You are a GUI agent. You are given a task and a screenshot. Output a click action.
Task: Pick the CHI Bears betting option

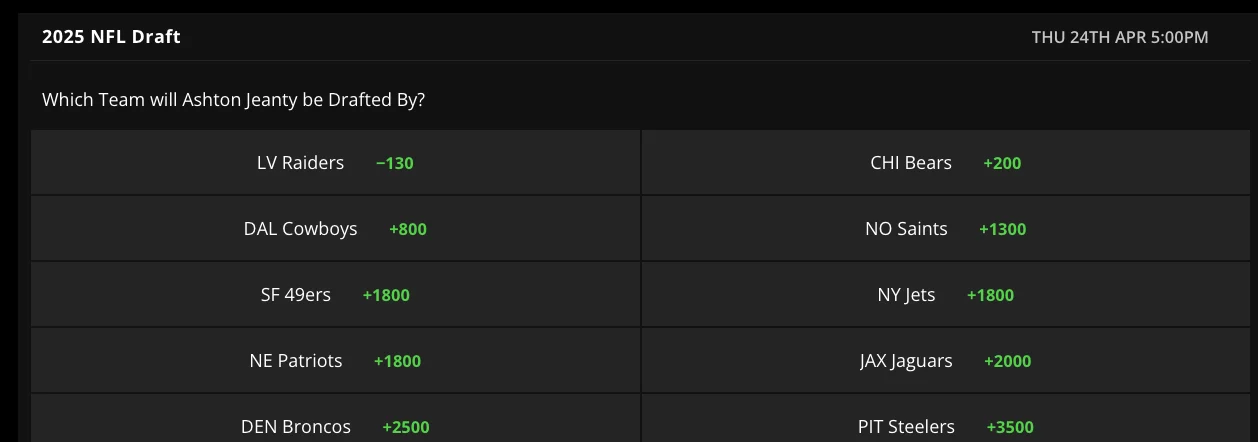tap(945, 163)
